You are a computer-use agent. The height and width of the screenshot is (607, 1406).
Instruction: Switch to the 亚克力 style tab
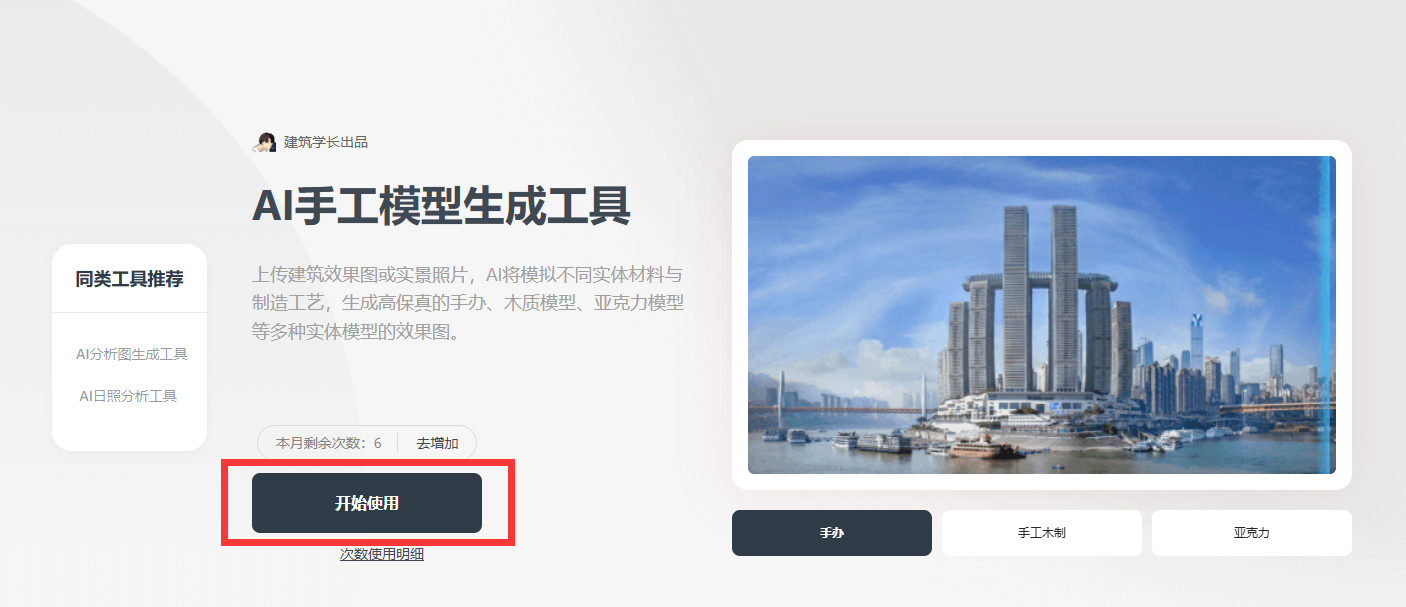point(1252,533)
